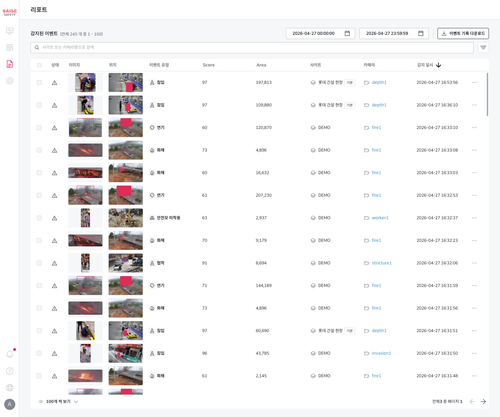
Task: Toggle the select-all header checkbox
Action: pos(39,65)
